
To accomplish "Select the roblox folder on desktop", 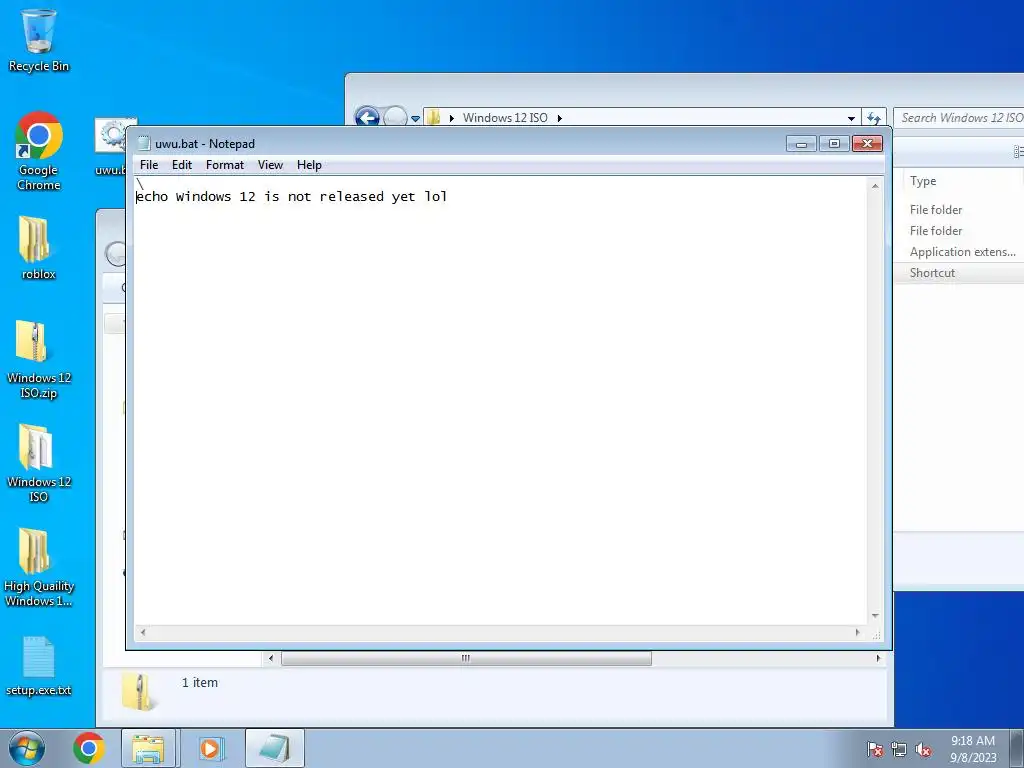I will pyautogui.click(x=39, y=248).
